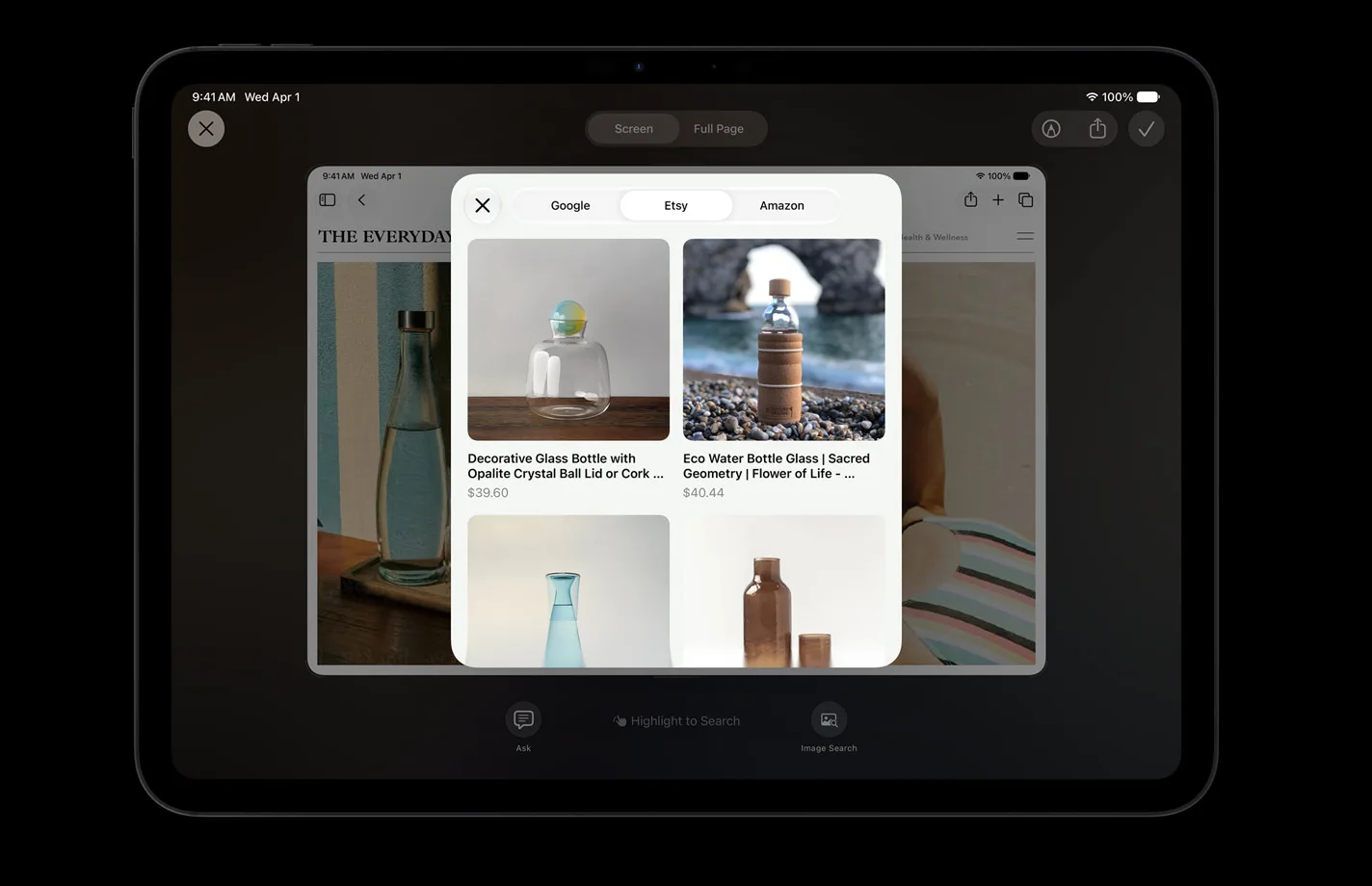Tap the Ask chat bubble icon

click(523, 719)
